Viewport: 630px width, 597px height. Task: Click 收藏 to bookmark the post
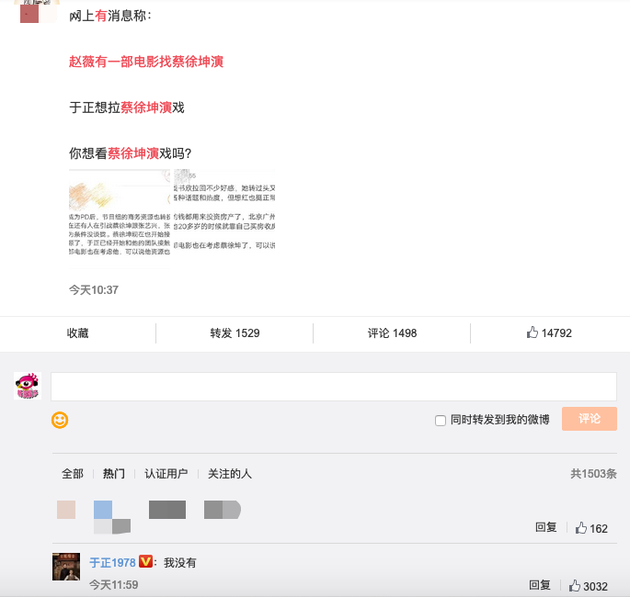click(78, 333)
